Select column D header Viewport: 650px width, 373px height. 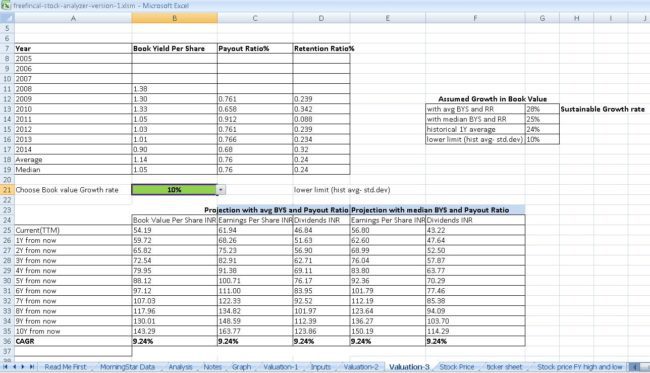321,18
